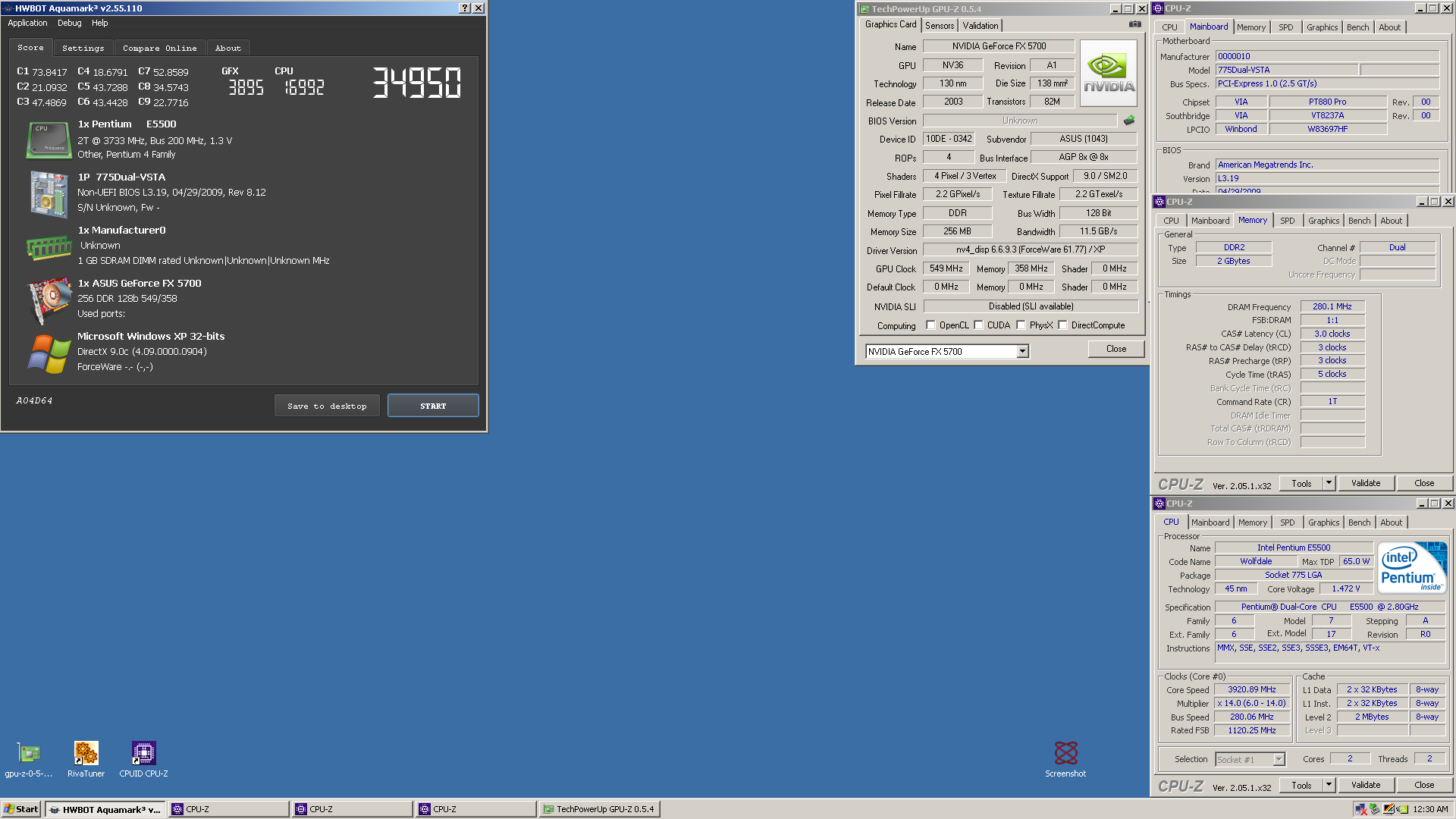
Task: Switch to TechPowerUp GPU-Z in the taskbar
Action: click(x=599, y=809)
